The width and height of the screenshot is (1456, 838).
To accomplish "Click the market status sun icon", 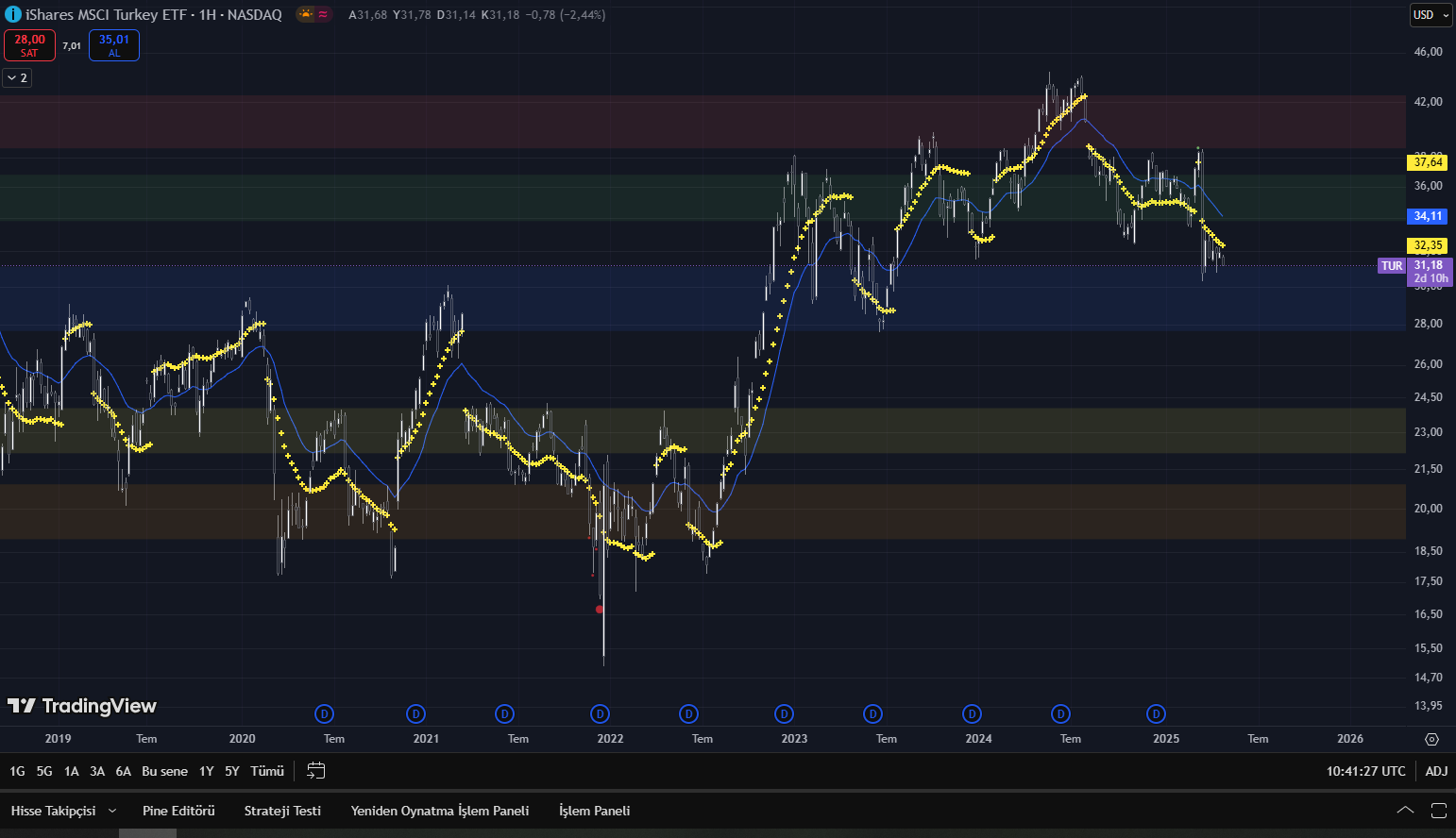I will [x=306, y=14].
